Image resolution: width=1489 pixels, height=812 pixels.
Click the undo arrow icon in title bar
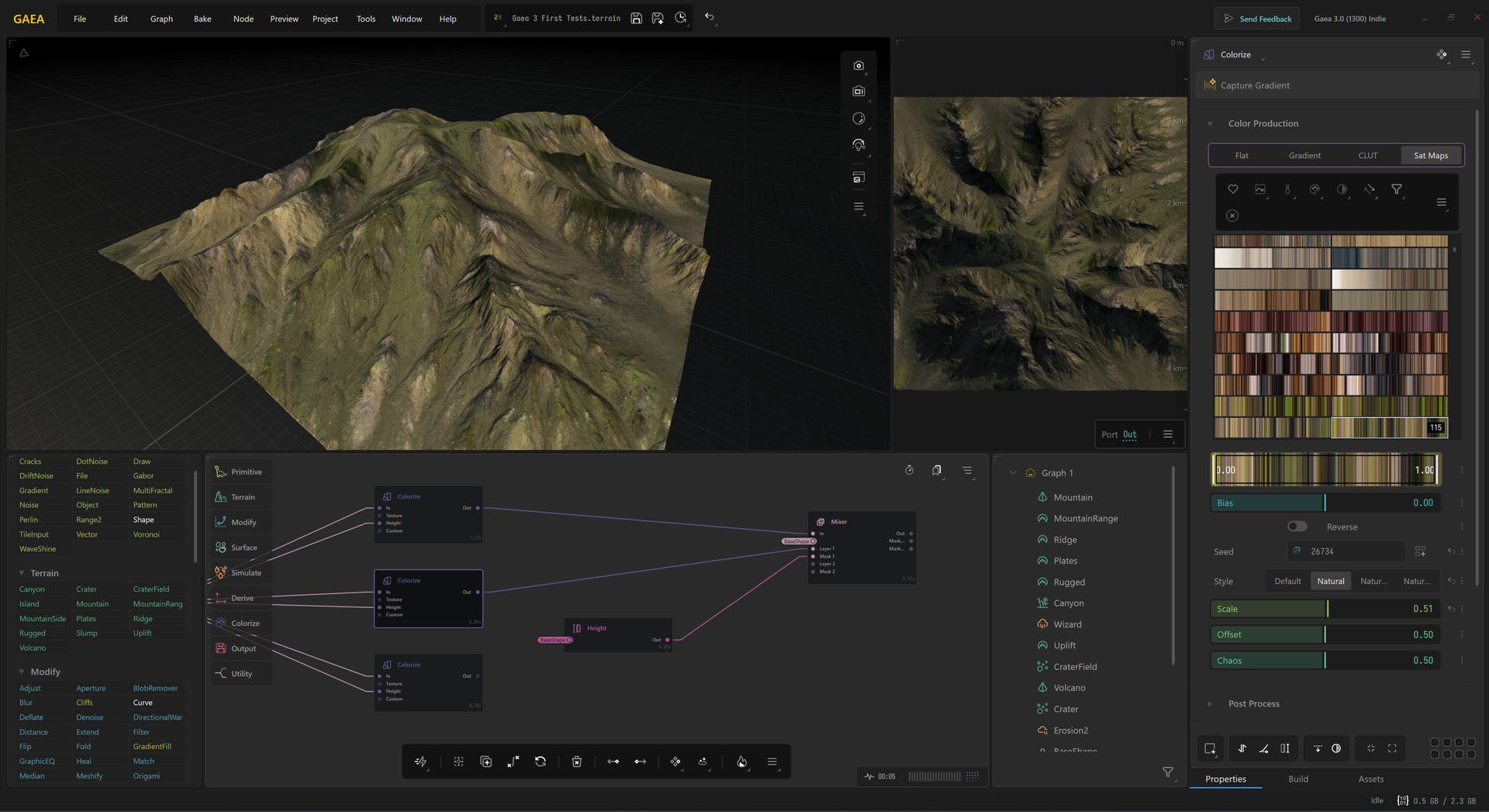[709, 17]
